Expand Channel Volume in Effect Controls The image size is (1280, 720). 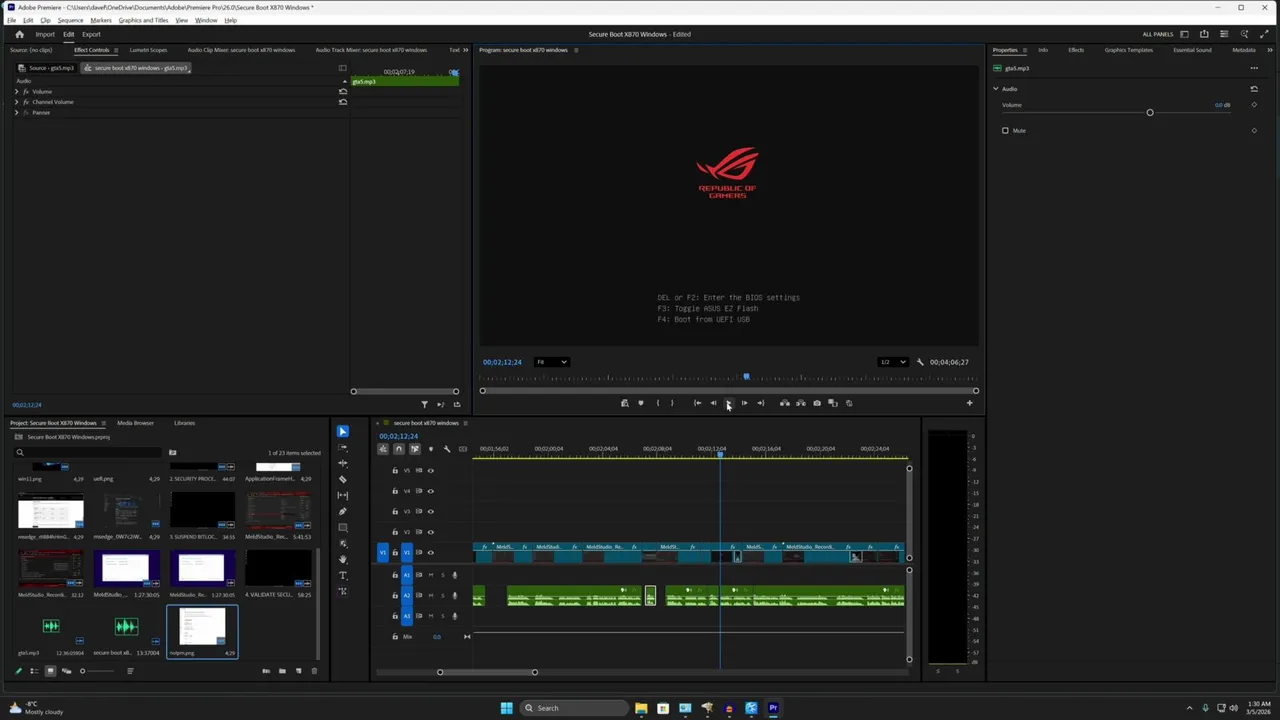16,102
